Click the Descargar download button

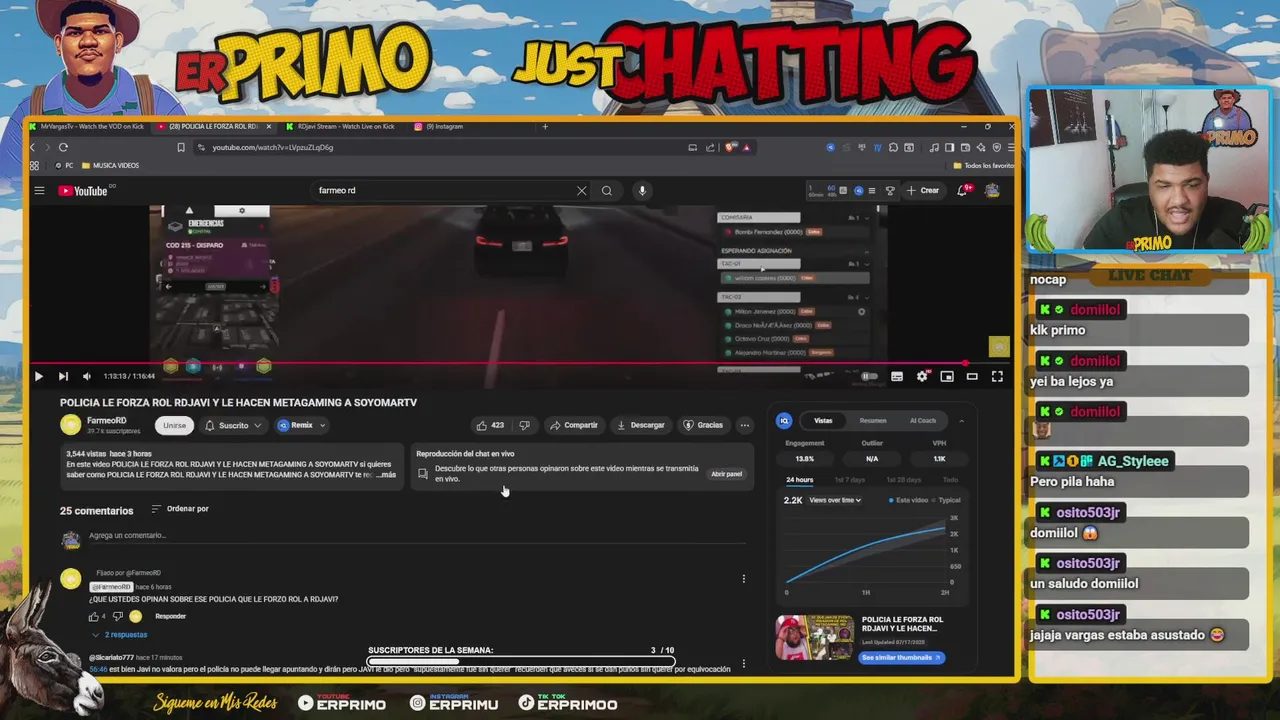tap(641, 425)
